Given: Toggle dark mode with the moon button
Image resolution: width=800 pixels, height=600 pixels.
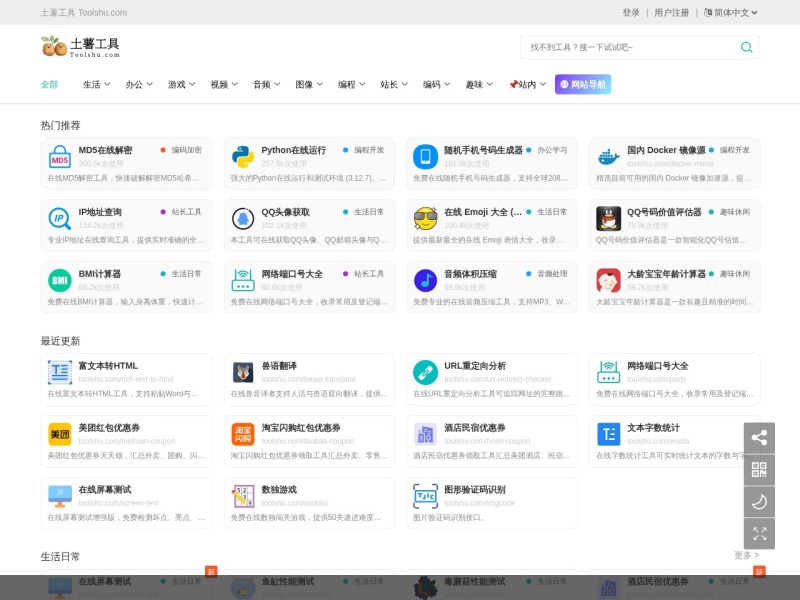Looking at the screenshot, I should [x=759, y=502].
